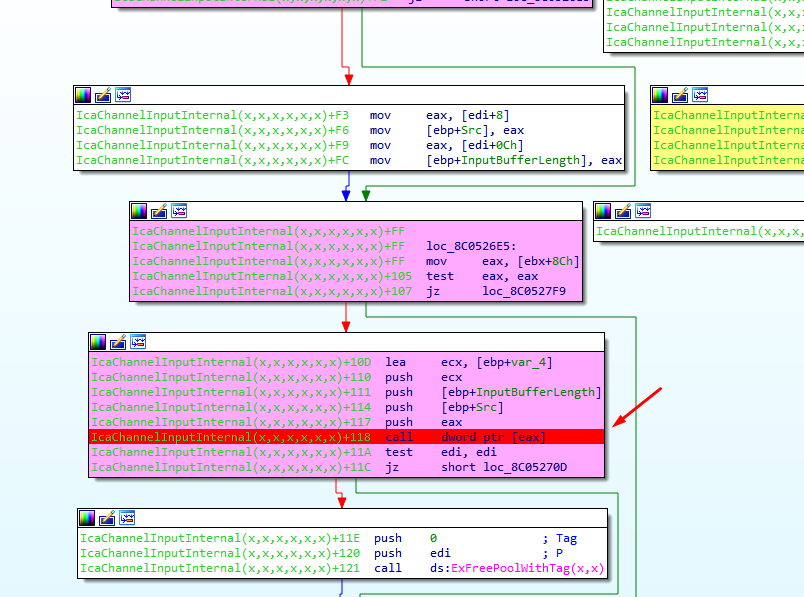The height and width of the screenshot is (597, 804).
Task: Open color palette icon of yellow node
Action: [660, 95]
